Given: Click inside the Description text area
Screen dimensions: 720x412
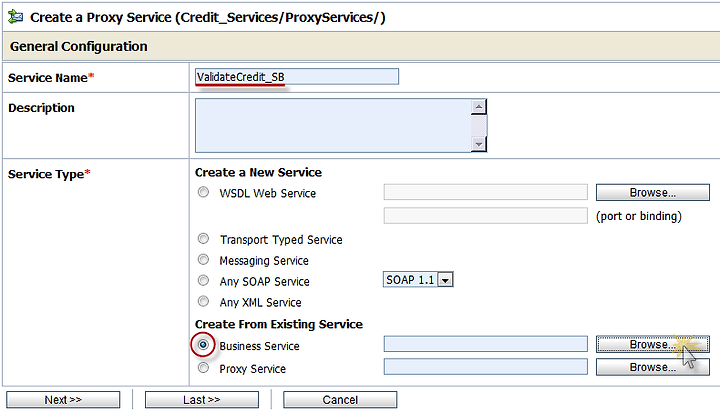Looking at the screenshot, I should point(333,125).
